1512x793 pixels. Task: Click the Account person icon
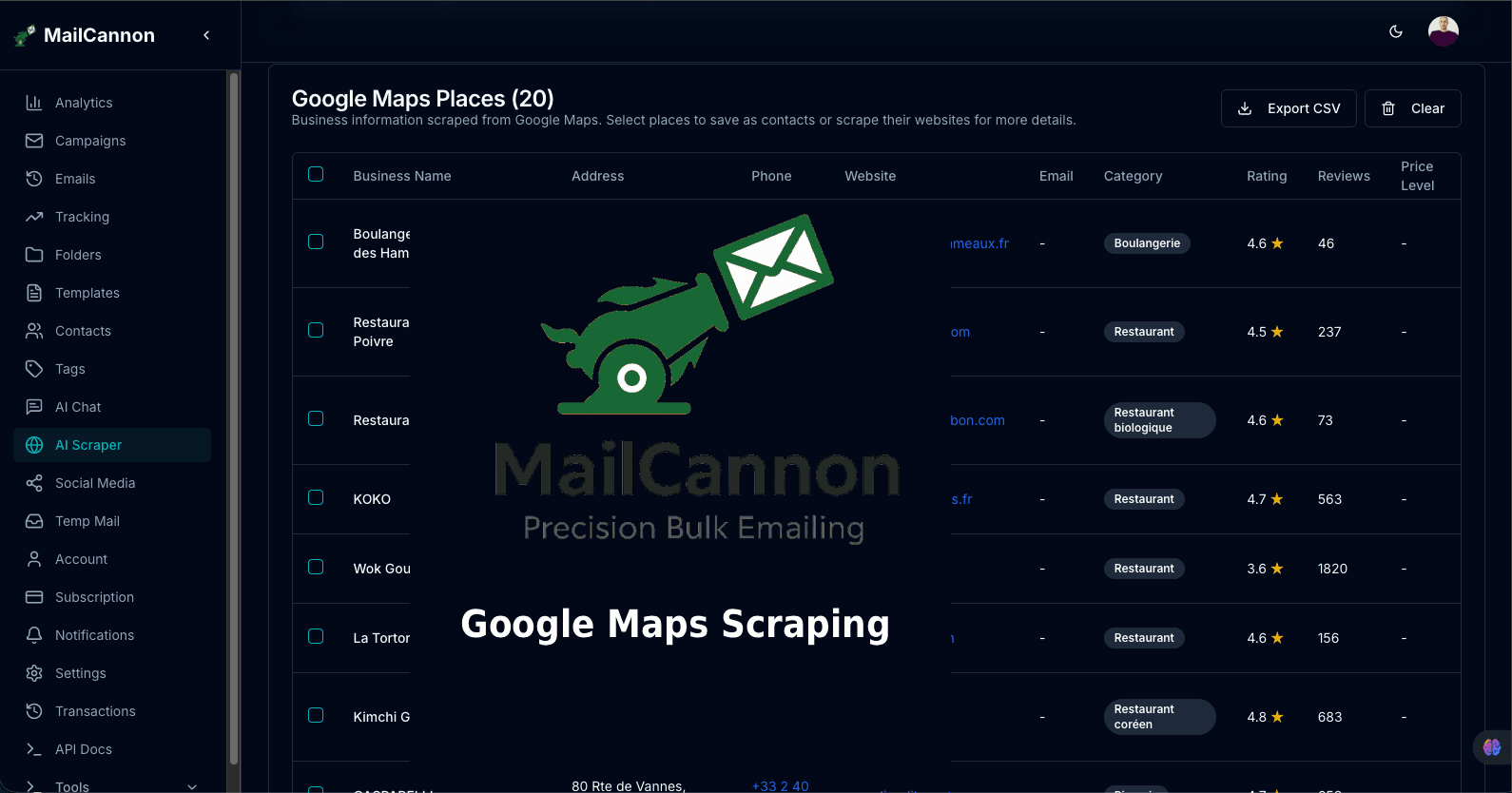click(x=34, y=559)
